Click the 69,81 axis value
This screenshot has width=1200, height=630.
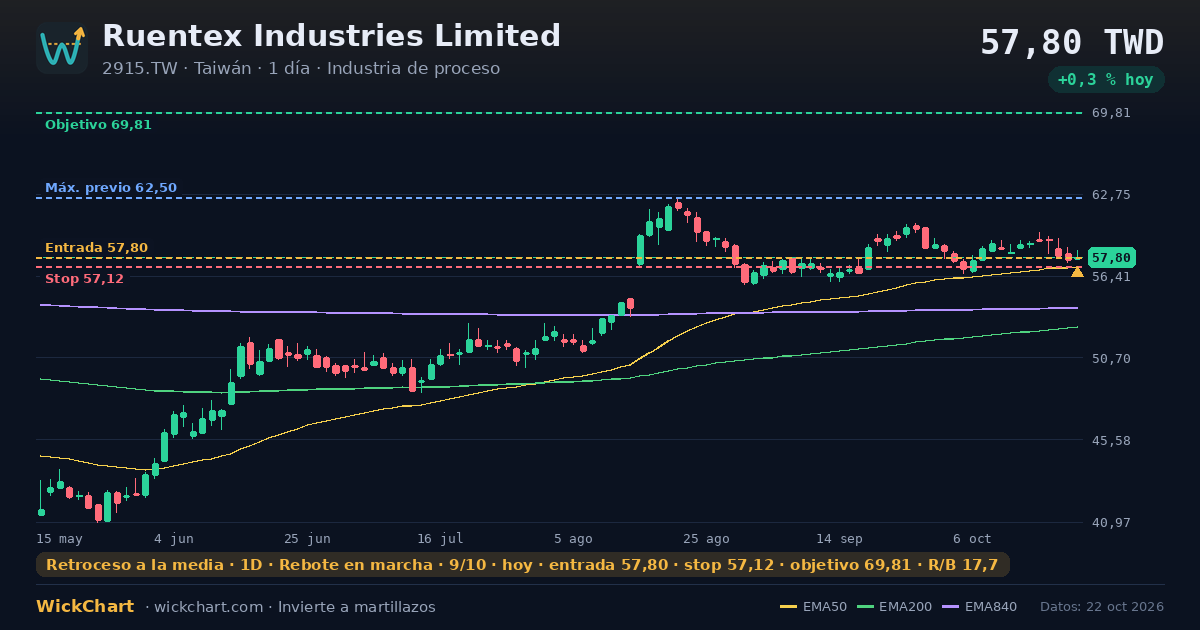coord(1111,113)
